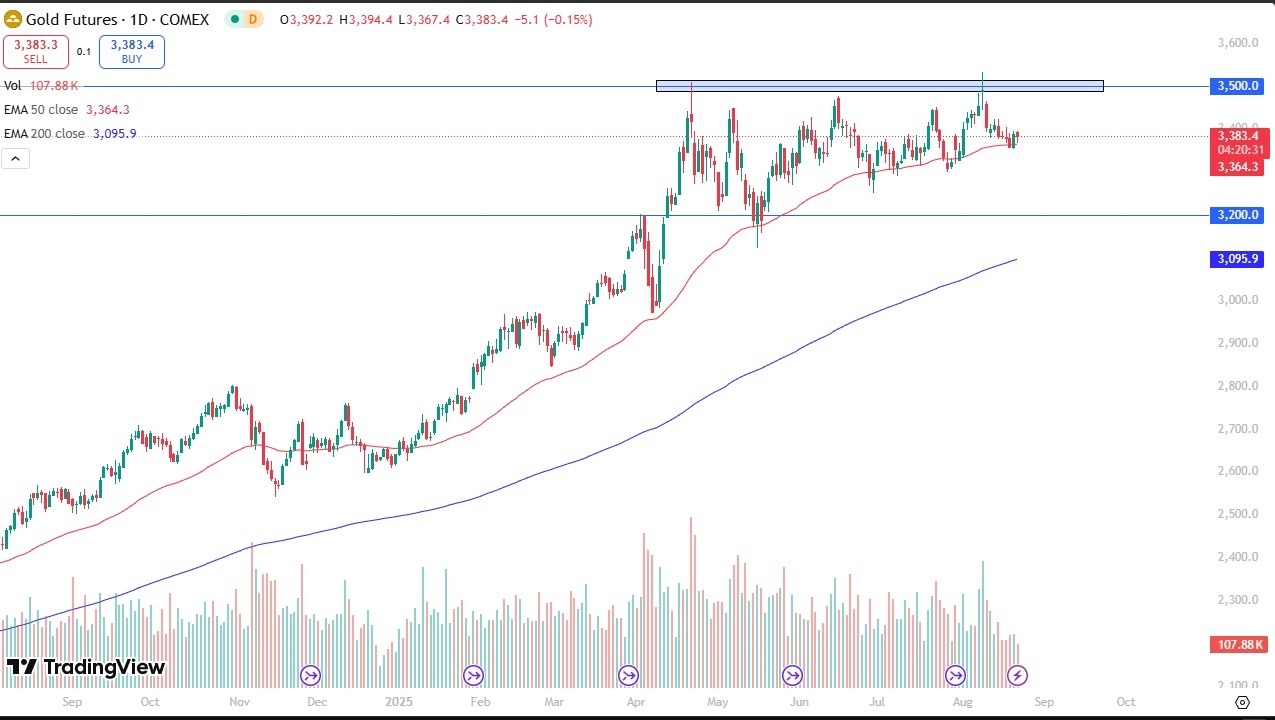Collapse the legend using the up chevron
The image size is (1275, 720).
15,158
